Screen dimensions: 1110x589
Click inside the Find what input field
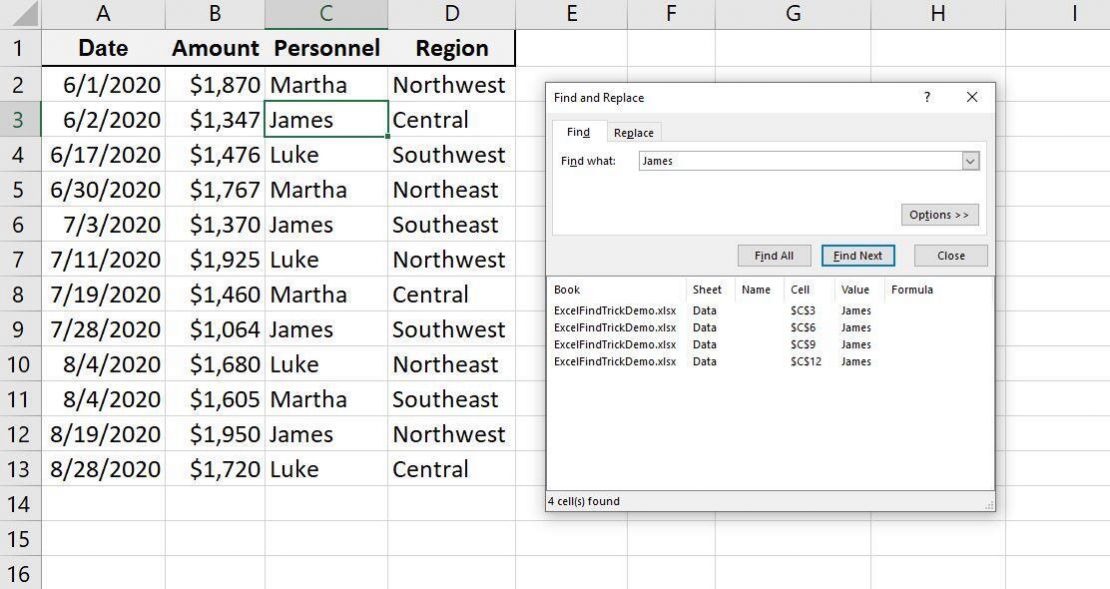800,160
